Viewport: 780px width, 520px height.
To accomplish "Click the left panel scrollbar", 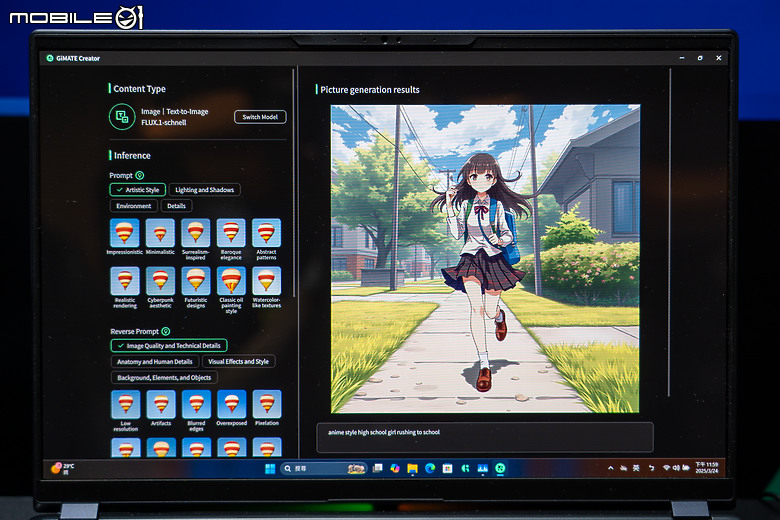I will point(294,183).
